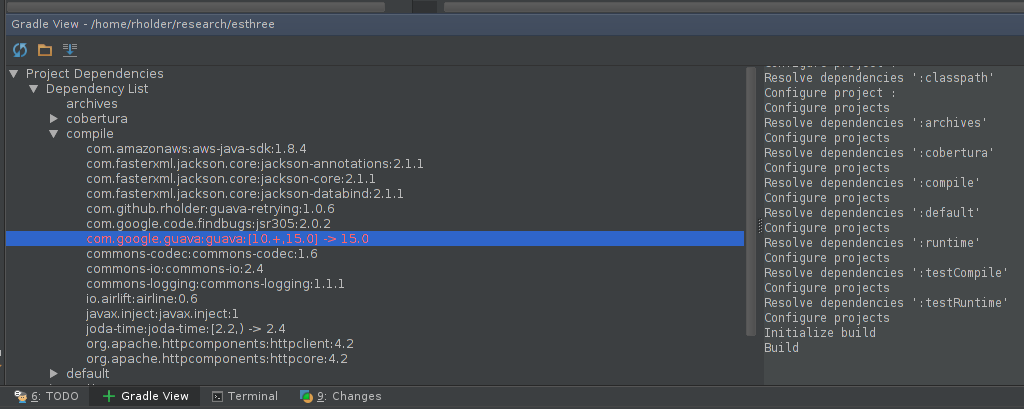
Task: Expand the cobertura configuration
Action: pyautogui.click(x=54, y=119)
